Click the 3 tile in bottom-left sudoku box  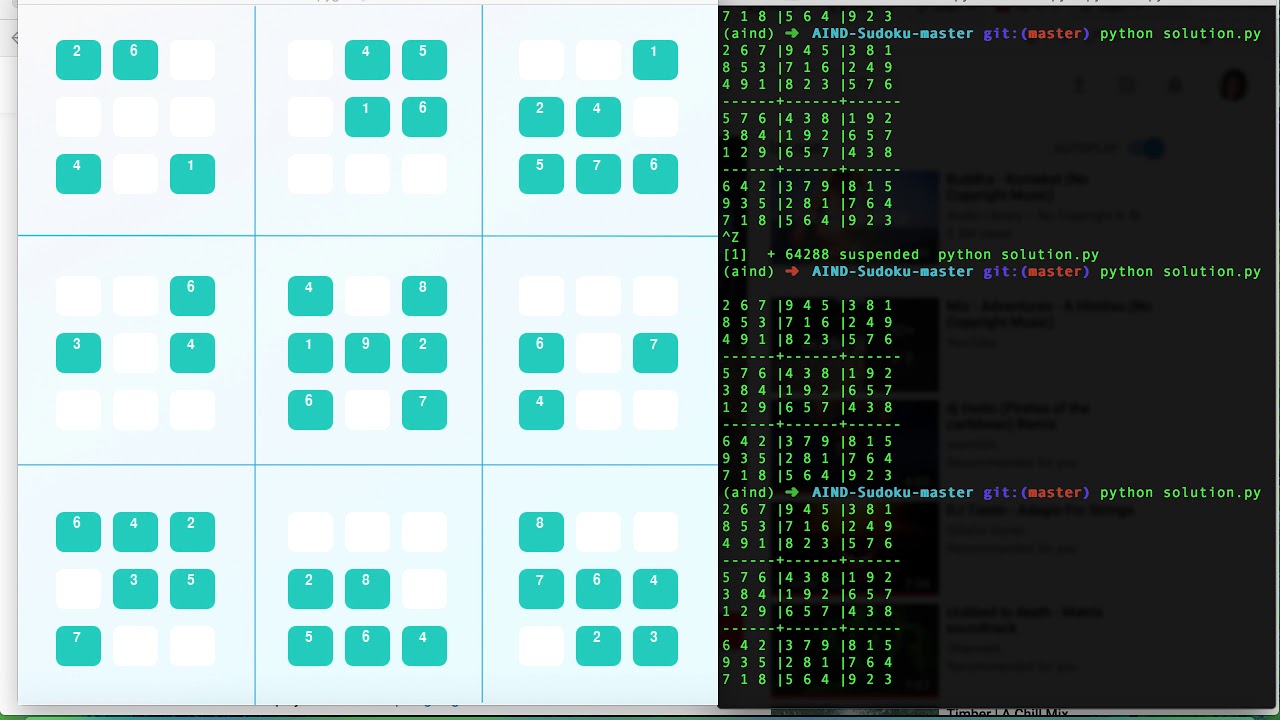pos(135,589)
